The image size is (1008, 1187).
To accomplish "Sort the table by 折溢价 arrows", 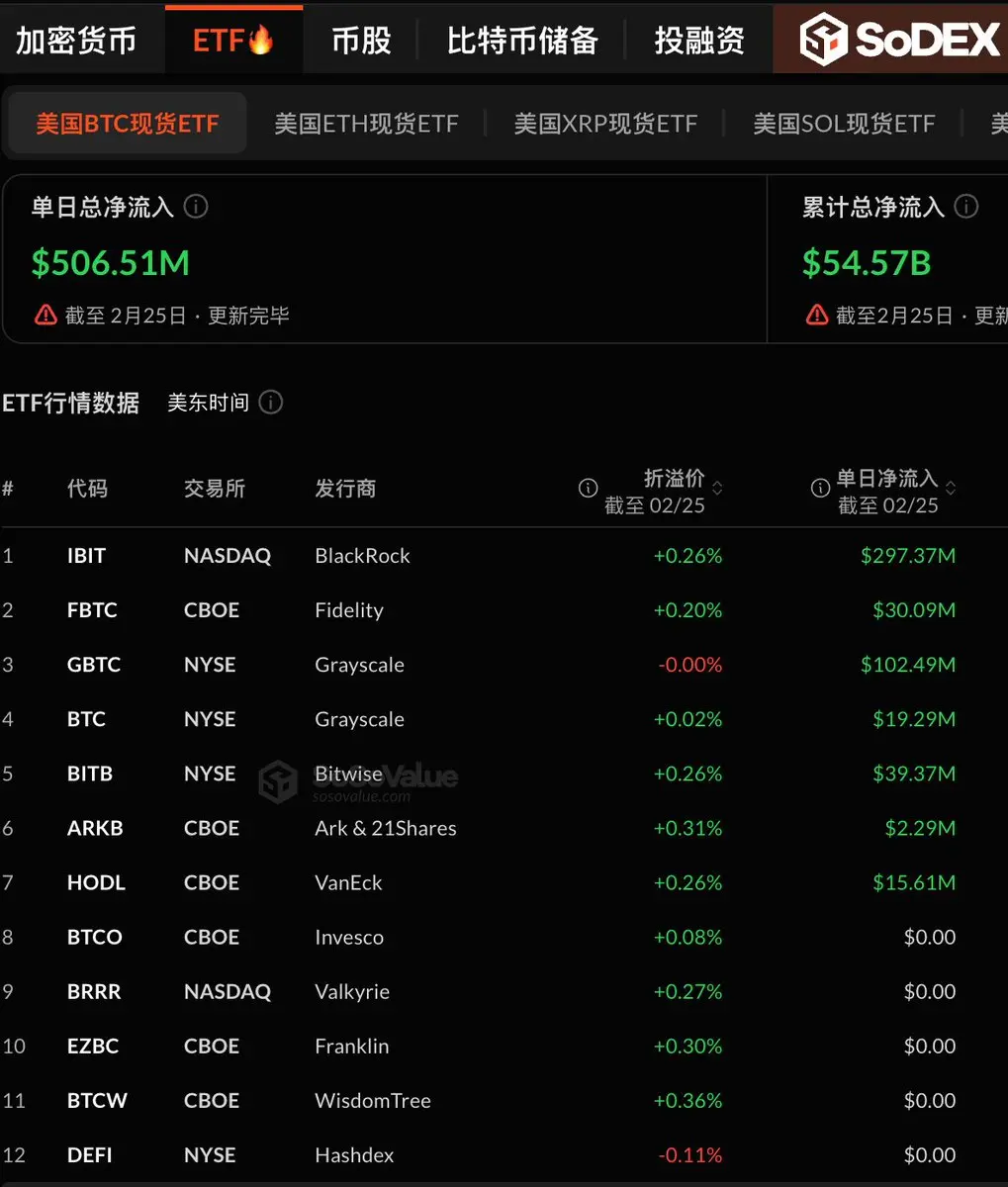I will click(x=717, y=488).
